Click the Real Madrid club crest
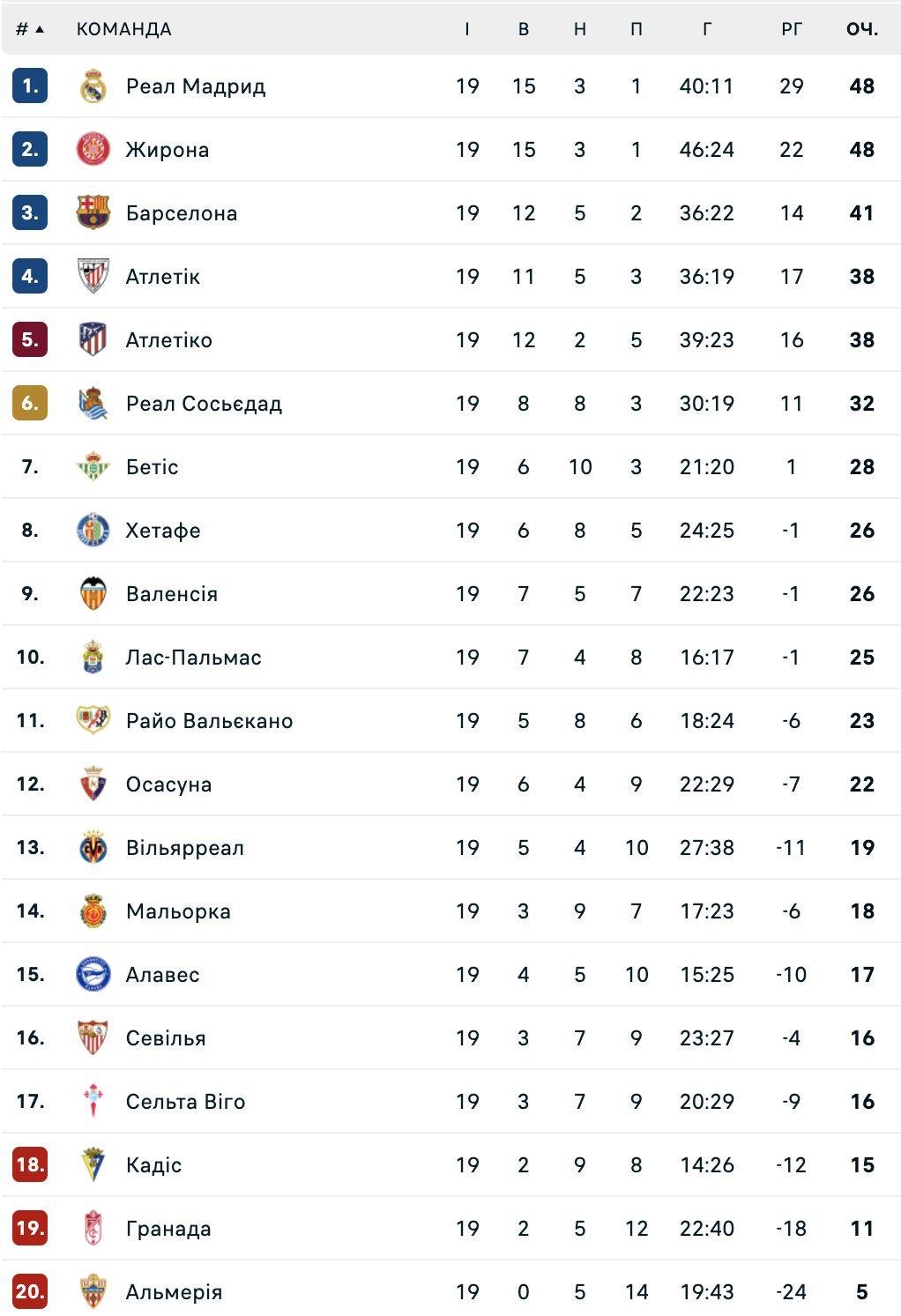Viewport: 901px width, 1316px height. click(x=93, y=86)
